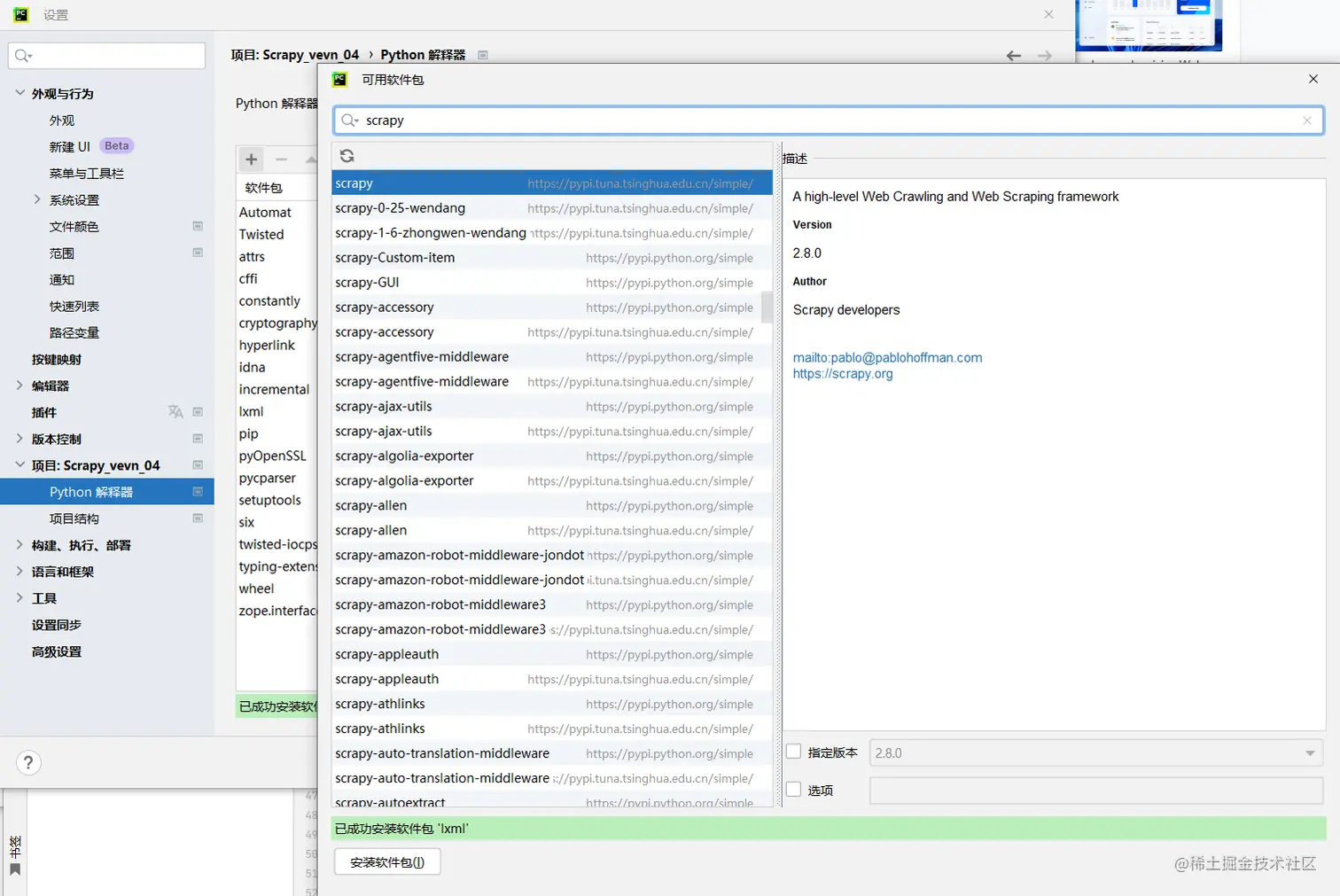The image size is (1340, 896).
Task: Click the browser thumbnail behind the Settings window
Action: click(1149, 25)
